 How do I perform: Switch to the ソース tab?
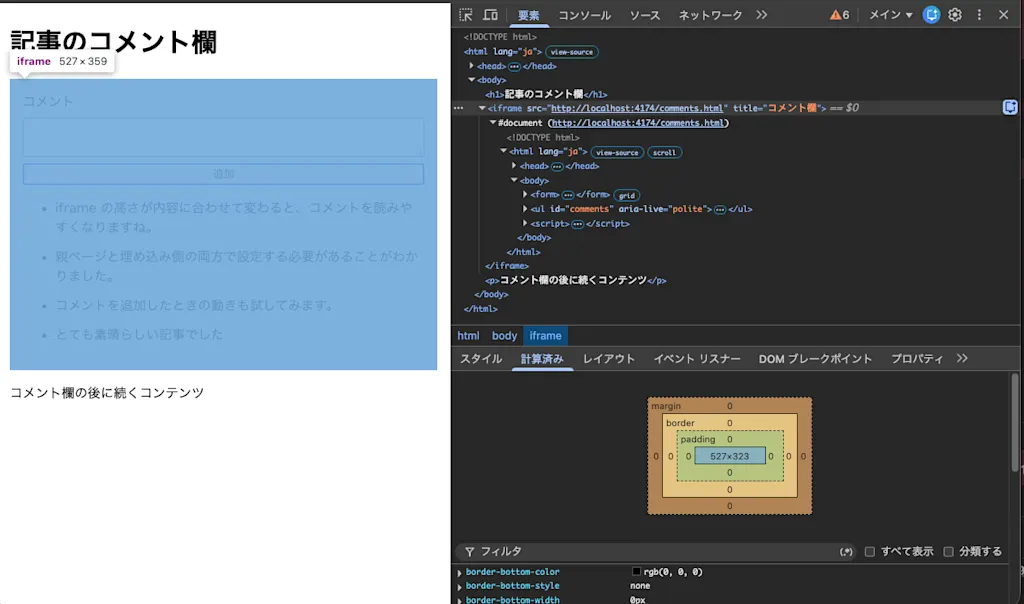(645, 15)
